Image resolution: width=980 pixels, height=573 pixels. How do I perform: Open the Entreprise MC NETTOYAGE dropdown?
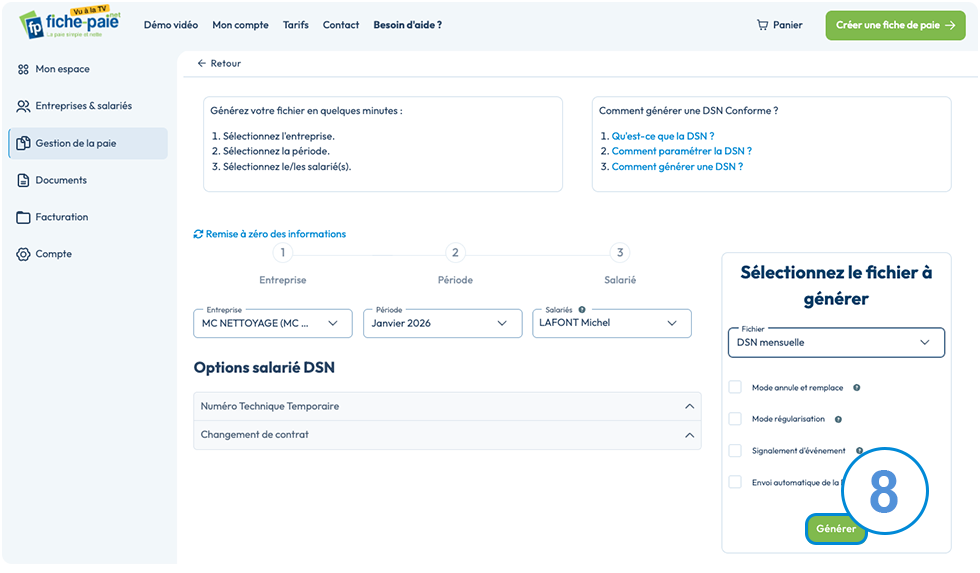[x=272, y=323]
